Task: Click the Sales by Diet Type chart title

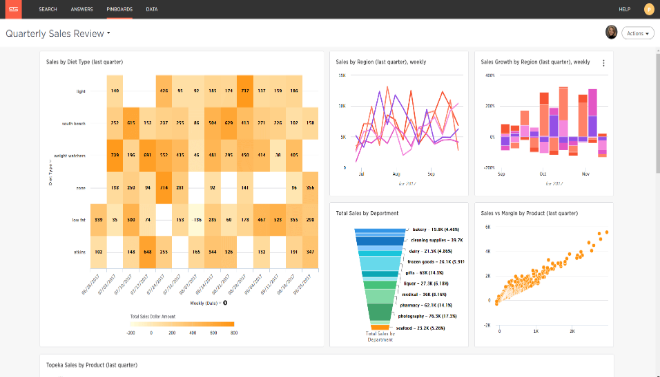Action: pyautogui.click(x=85, y=62)
